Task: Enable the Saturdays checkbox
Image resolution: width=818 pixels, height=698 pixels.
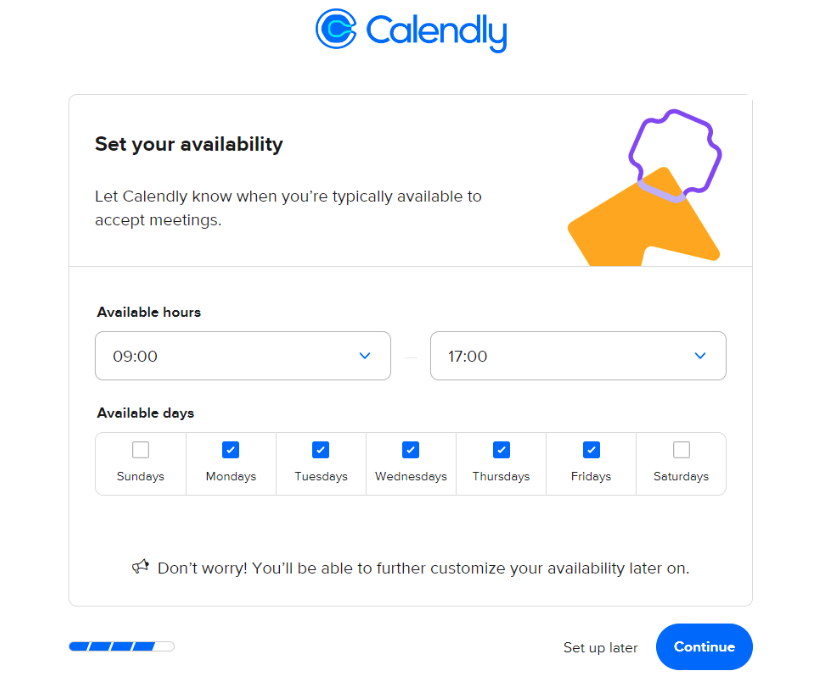Action: click(681, 450)
